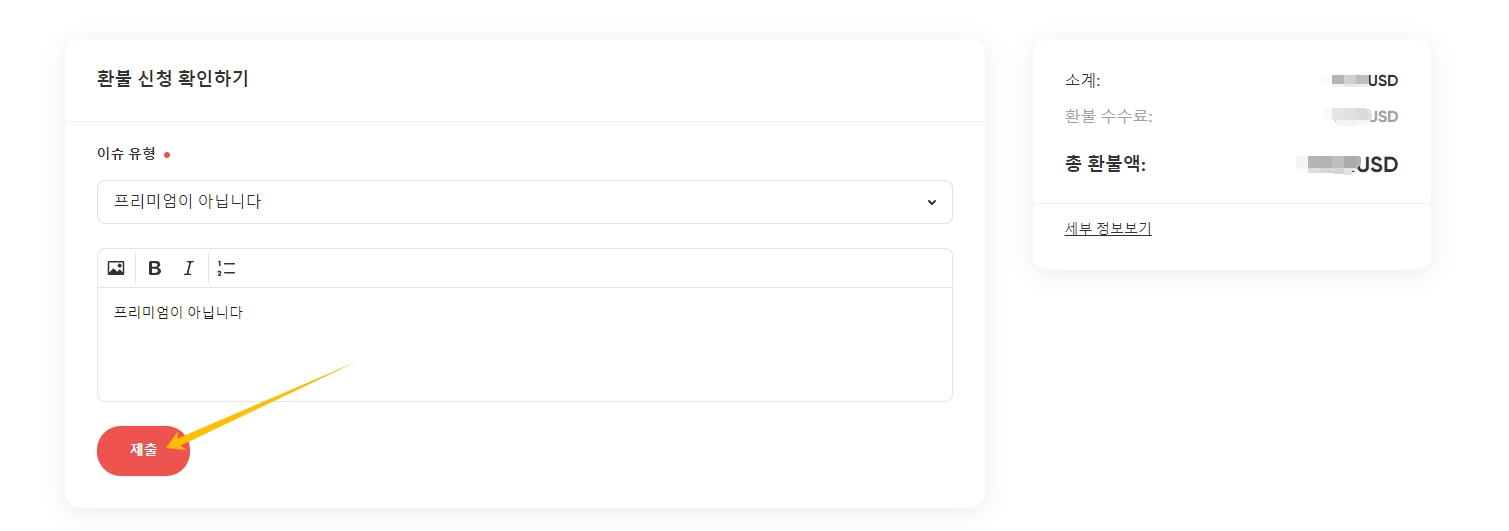Click the 이슈 유형 field label
The width and height of the screenshot is (1509, 531).
pos(127,154)
